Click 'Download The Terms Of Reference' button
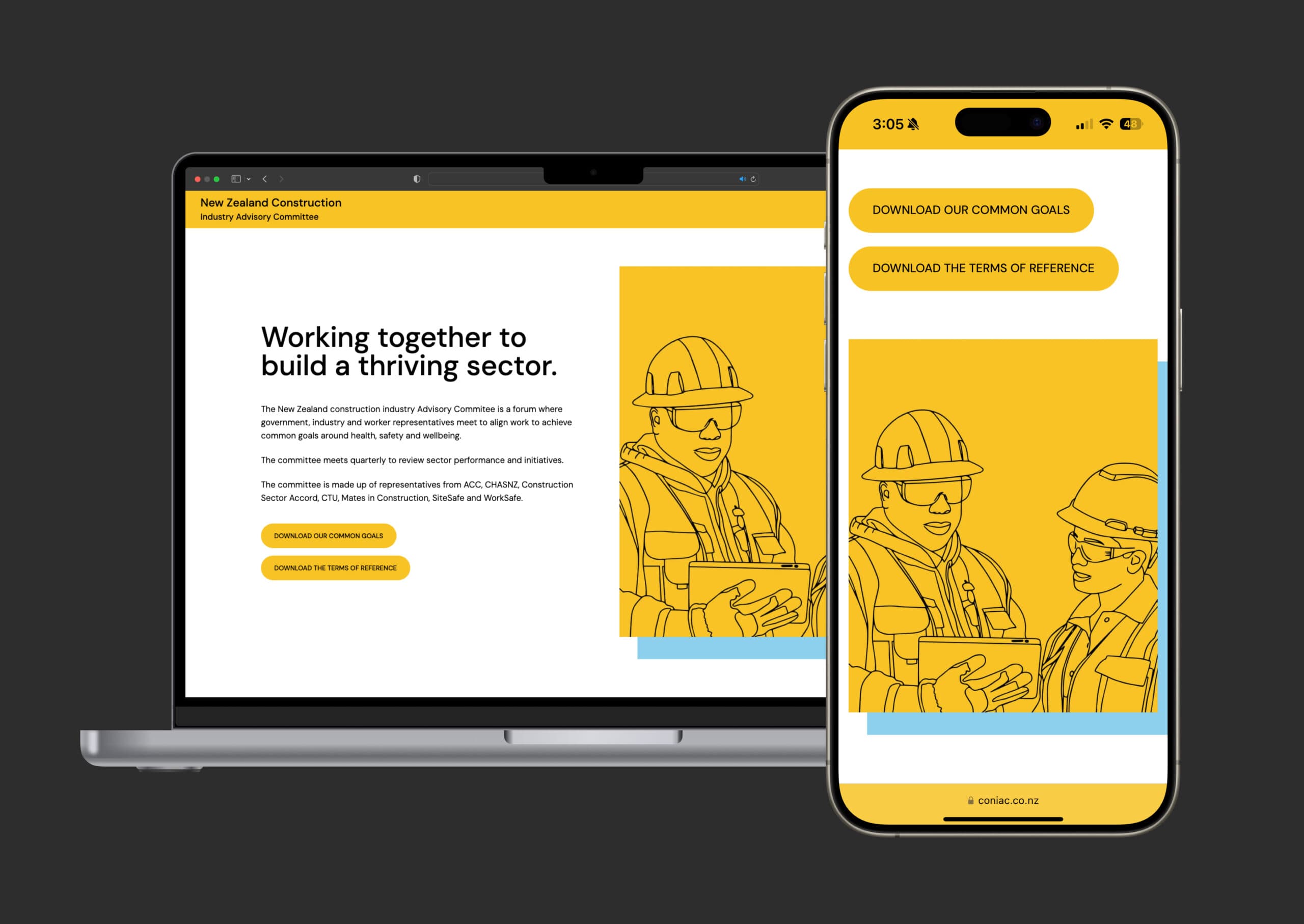 [334, 568]
